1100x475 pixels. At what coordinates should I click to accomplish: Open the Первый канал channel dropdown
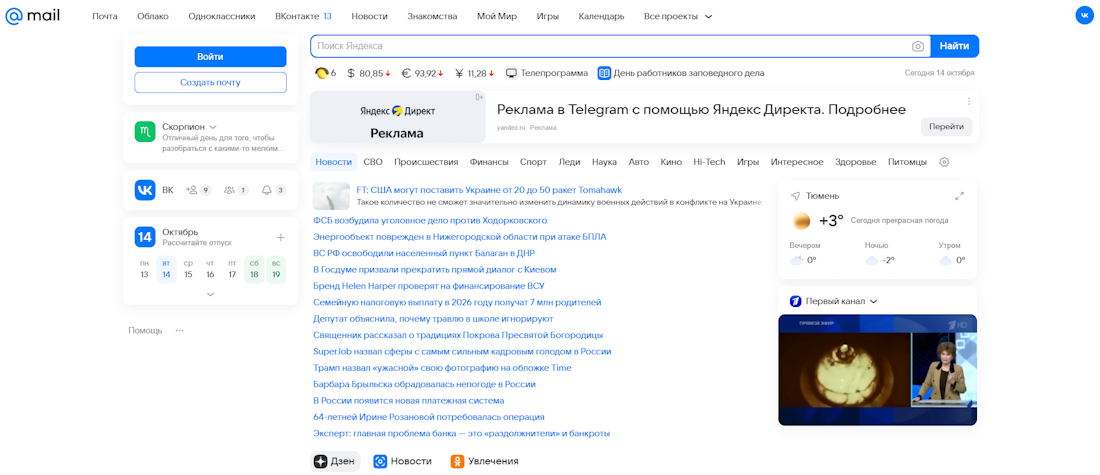click(x=873, y=301)
